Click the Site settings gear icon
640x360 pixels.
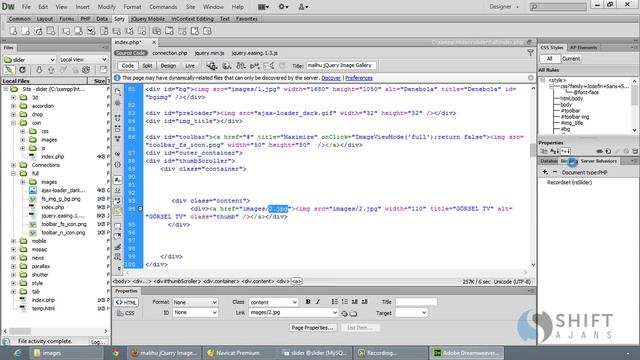click(283, 7)
